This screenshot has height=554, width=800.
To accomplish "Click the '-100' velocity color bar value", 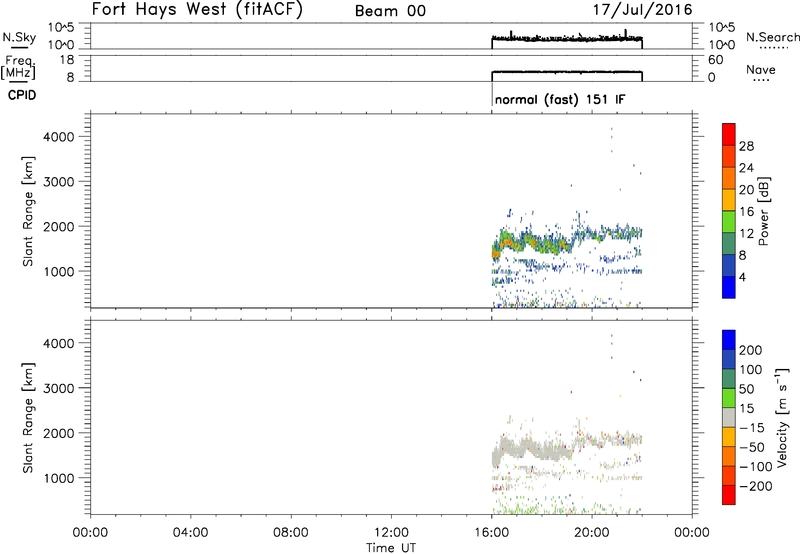I will pos(756,466).
